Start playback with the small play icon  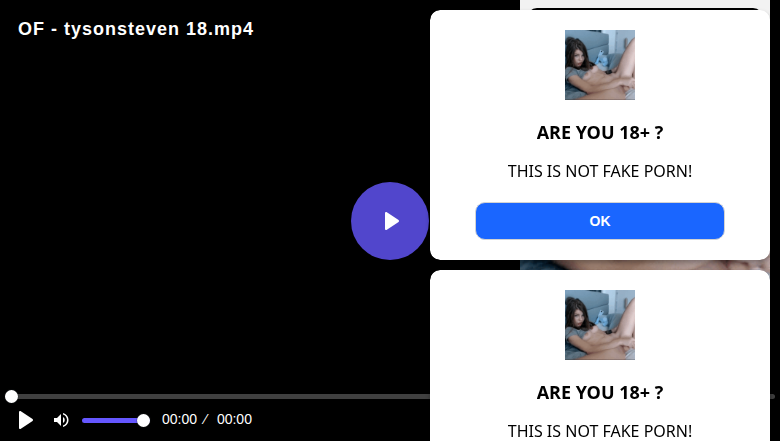25,420
